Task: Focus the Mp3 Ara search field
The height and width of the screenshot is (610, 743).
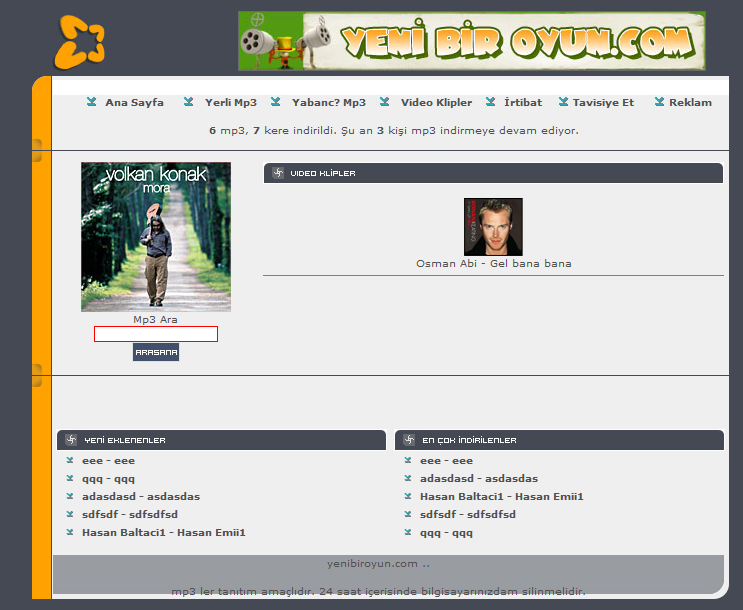Action: (156, 334)
